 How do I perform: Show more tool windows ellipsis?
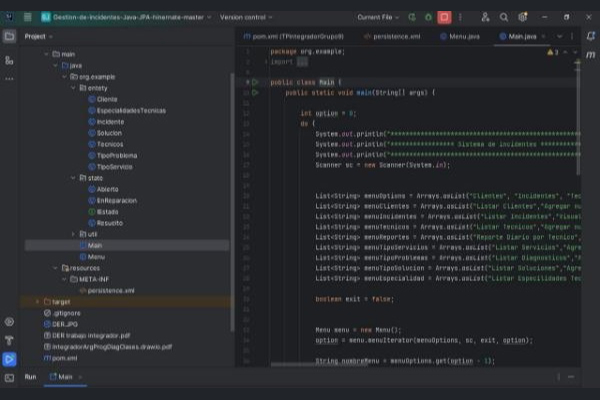point(9,79)
